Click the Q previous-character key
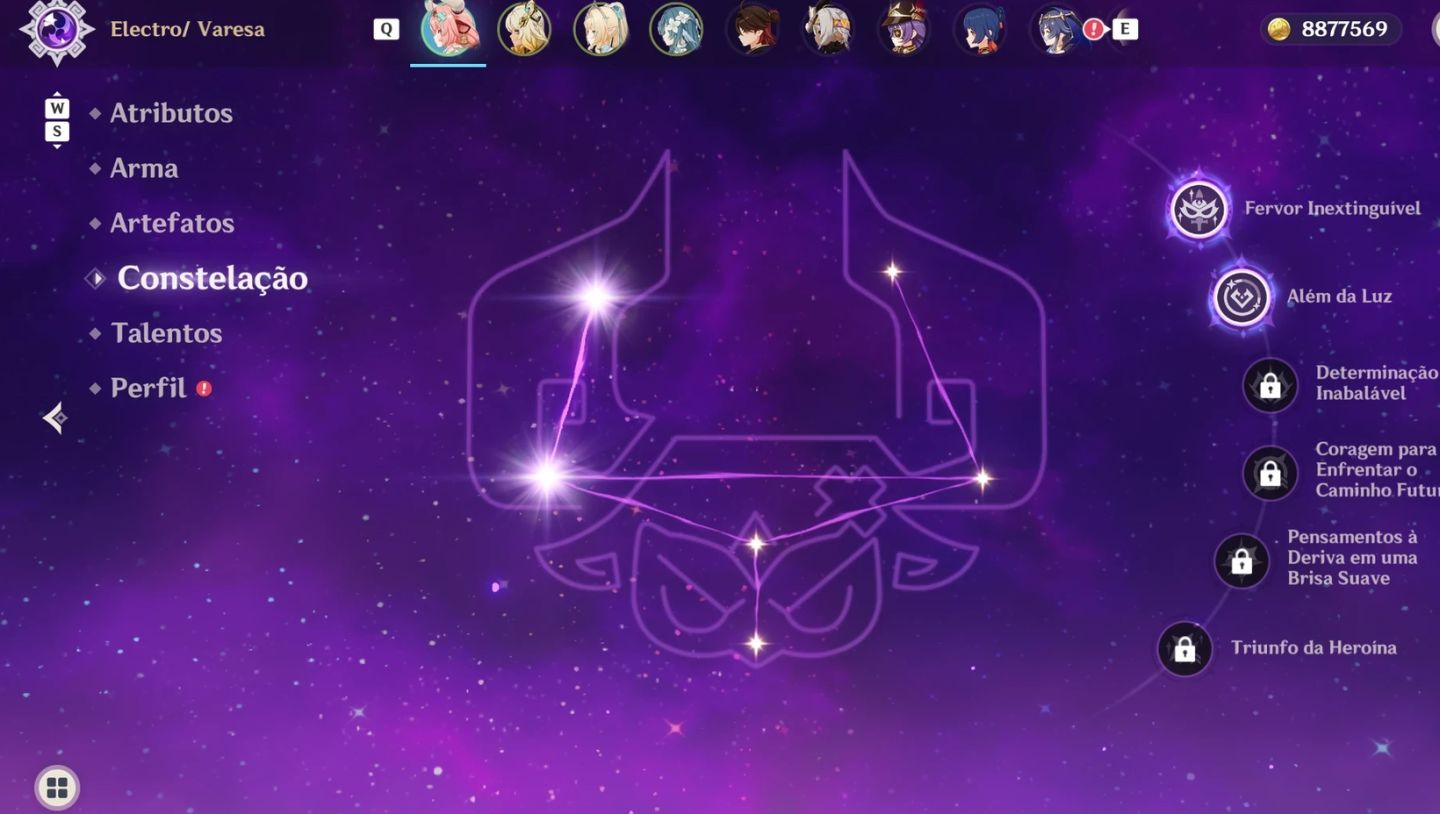The height and width of the screenshot is (814, 1440). [x=386, y=29]
